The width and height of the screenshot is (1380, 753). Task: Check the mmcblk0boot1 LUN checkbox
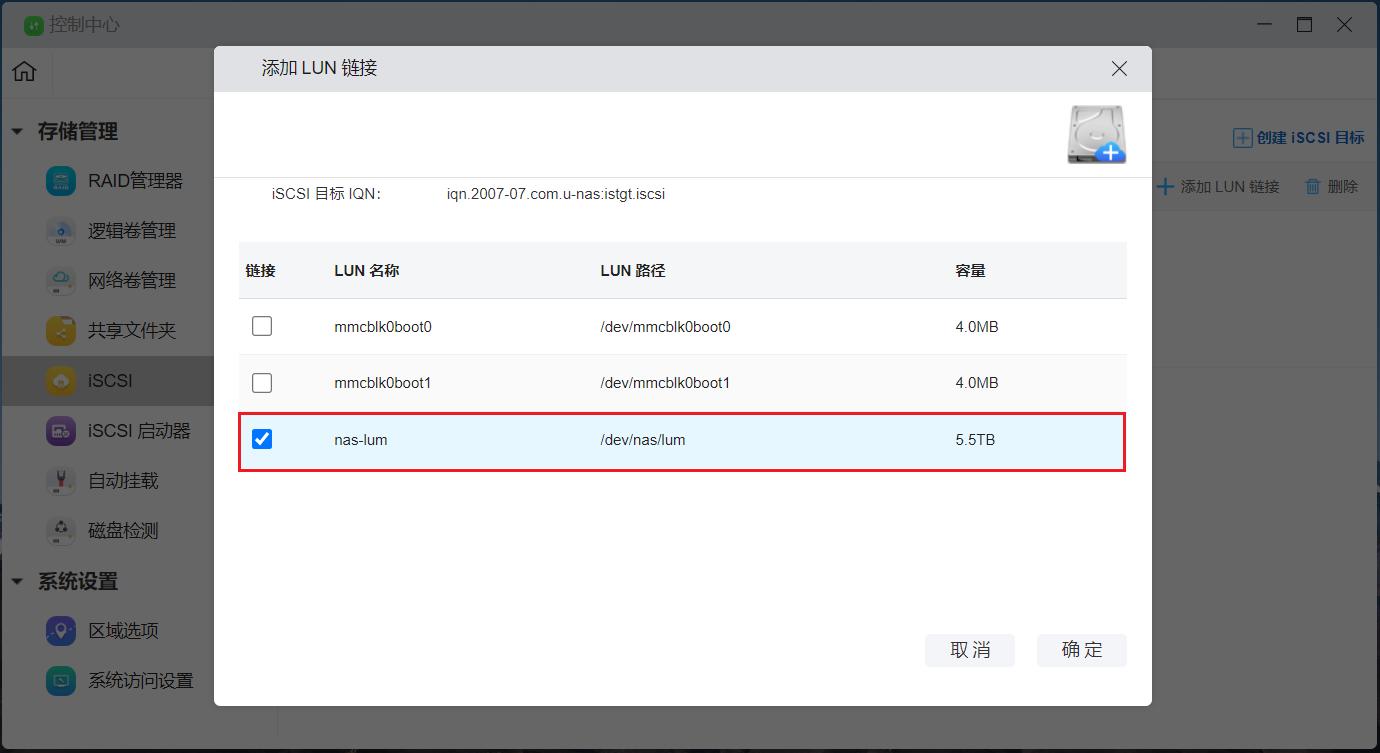(262, 383)
